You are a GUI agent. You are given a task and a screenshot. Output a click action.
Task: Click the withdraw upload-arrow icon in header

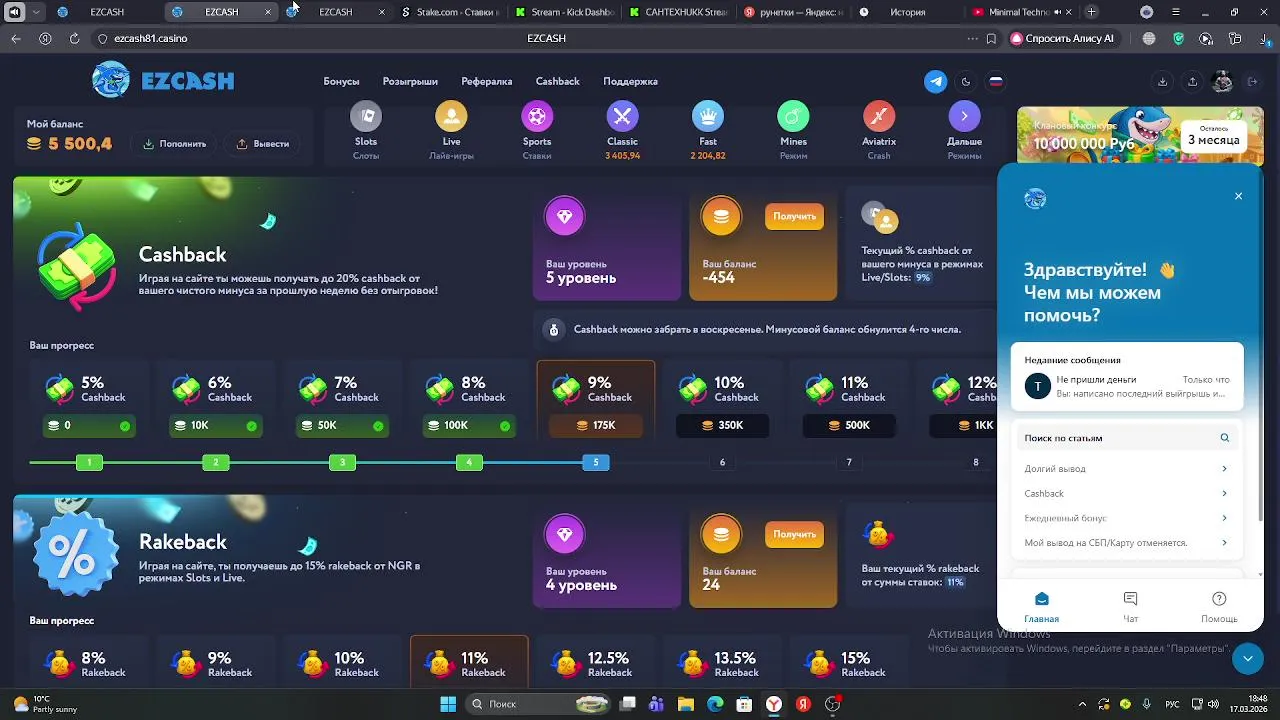tap(1192, 82)
